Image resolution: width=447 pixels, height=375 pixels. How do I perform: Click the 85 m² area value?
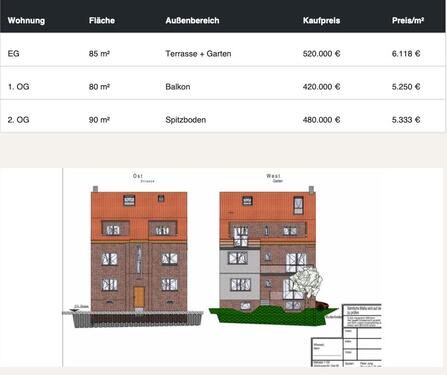click(99, 54)
